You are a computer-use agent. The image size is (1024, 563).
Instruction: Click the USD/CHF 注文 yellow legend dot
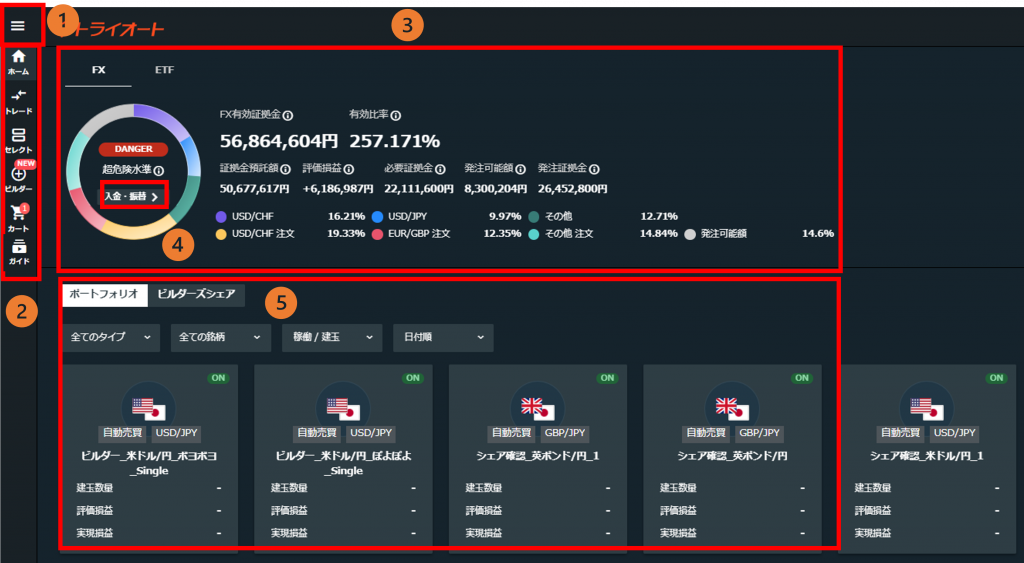tap(221, 234)
